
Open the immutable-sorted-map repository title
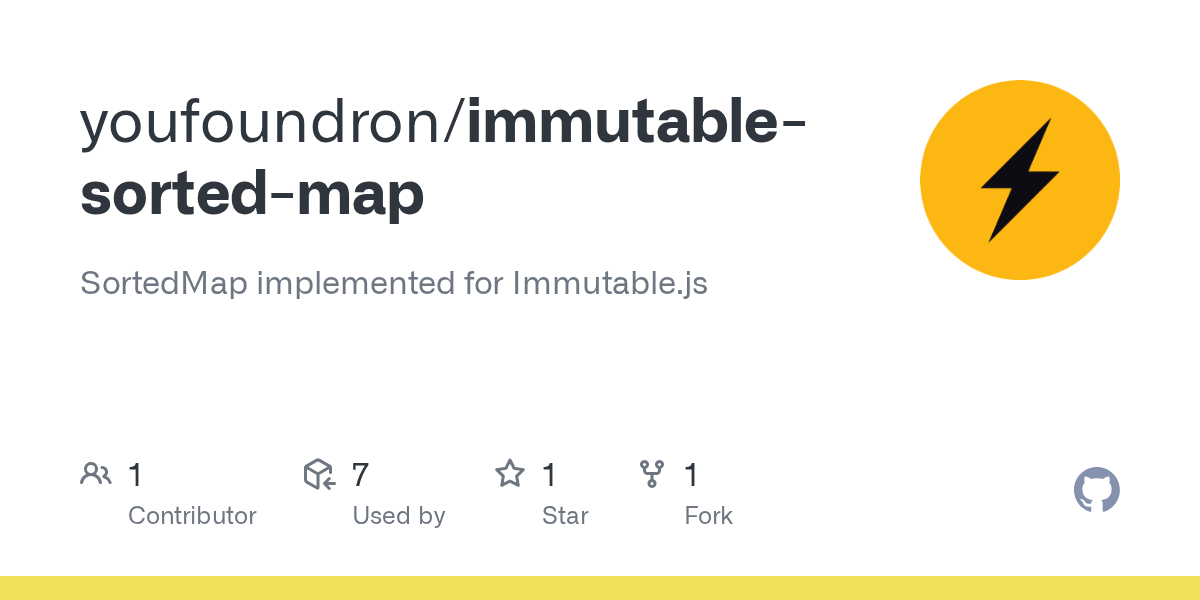444,158
